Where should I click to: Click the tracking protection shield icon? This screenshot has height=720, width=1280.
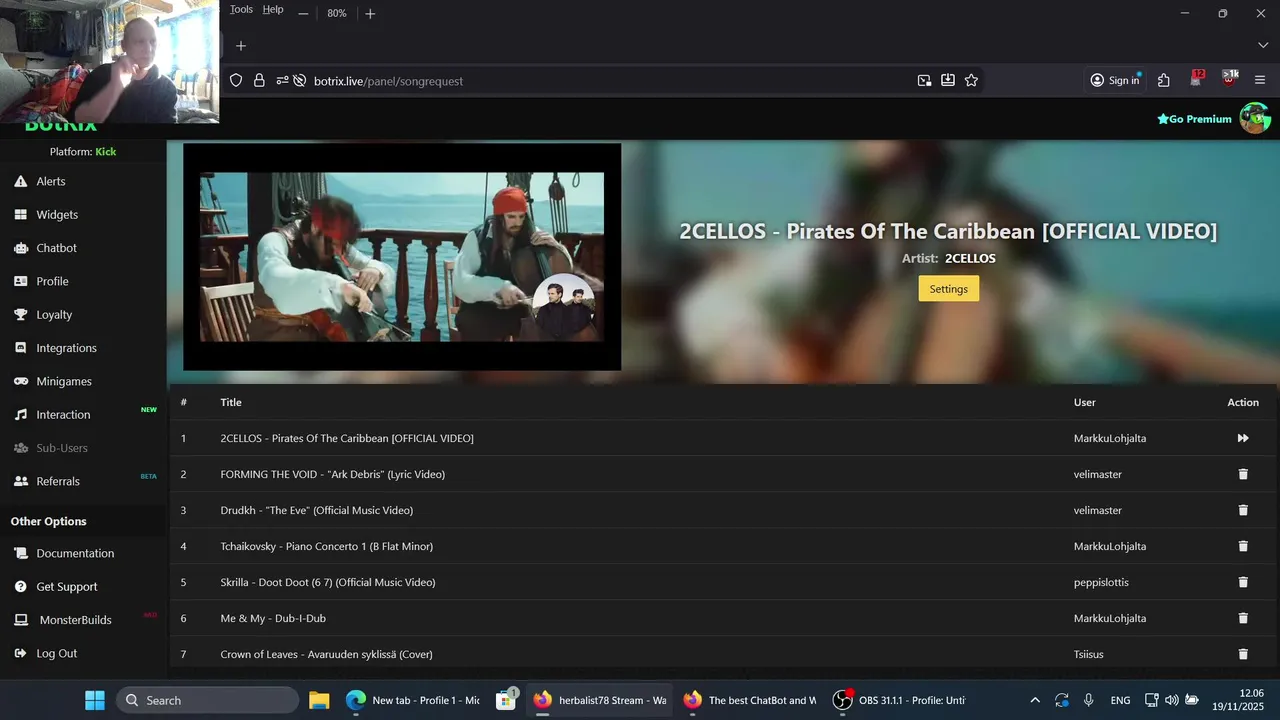(x=236, y=80)
